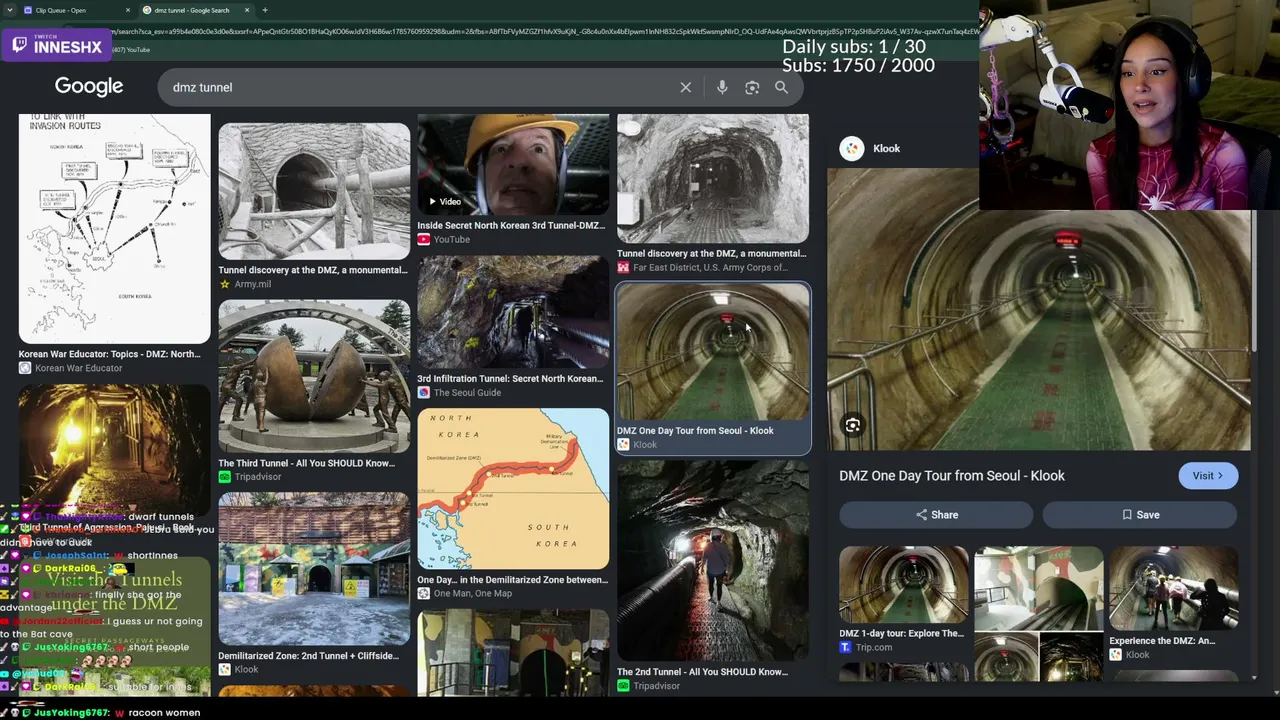
Task: Open a new browser tab
Action: pyautogui.click(x=265, y=10)
